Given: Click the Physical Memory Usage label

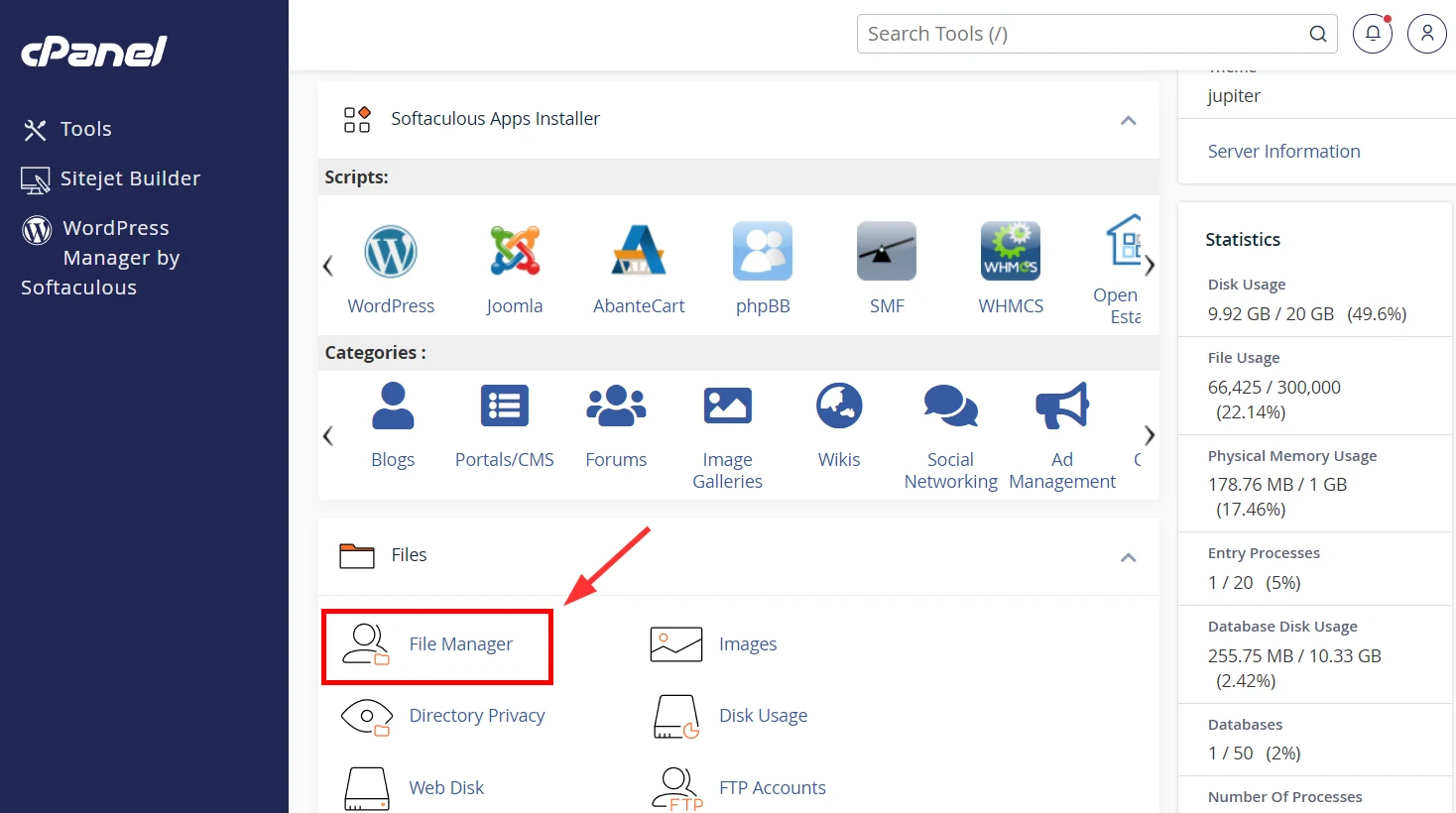Looking at the screenshot, I should 1292,456.
